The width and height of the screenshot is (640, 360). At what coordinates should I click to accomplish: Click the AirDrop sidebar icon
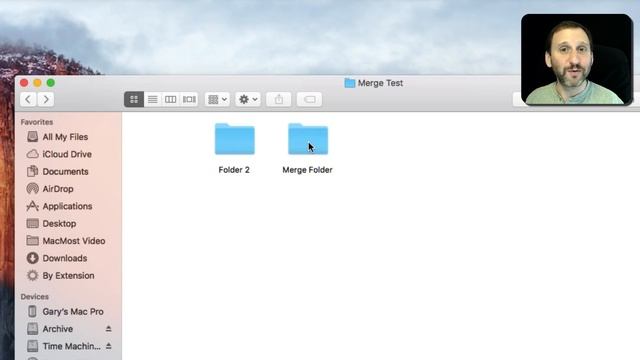pyautogui.click(x=33, y=189)
